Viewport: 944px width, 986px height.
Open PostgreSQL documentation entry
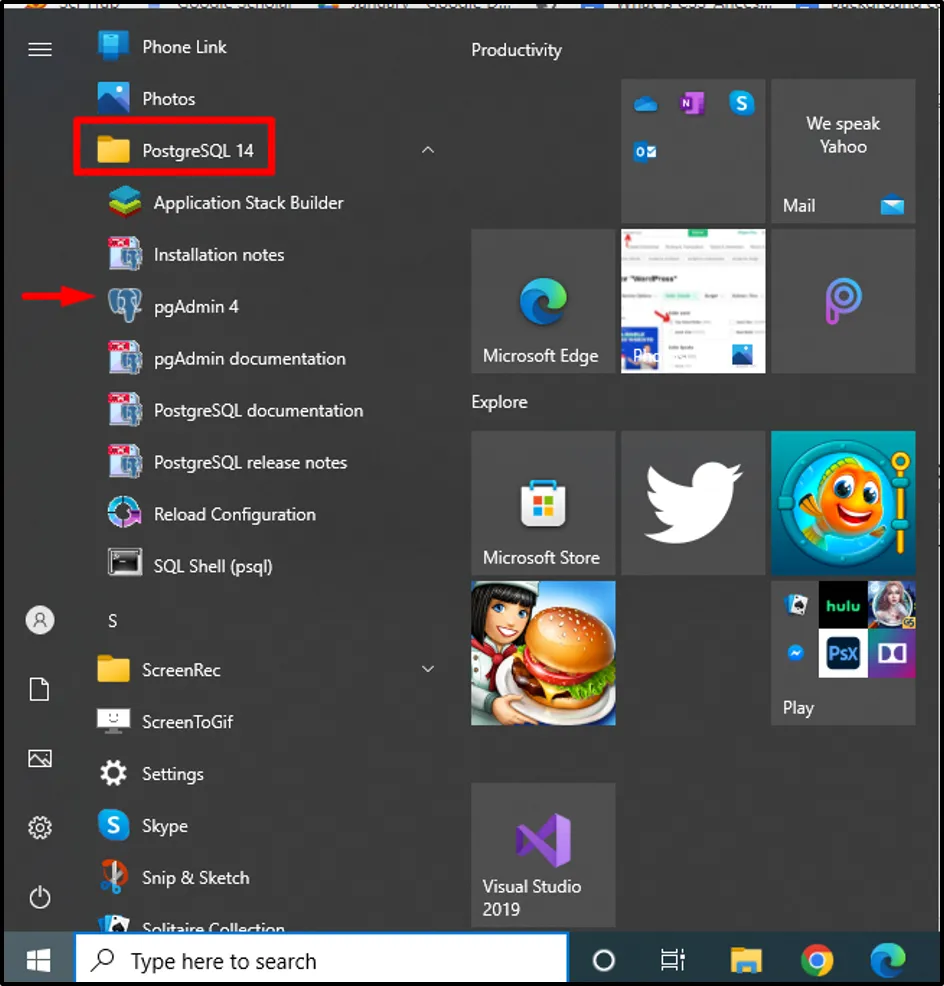pyautogui.click(x=257, y=411)
